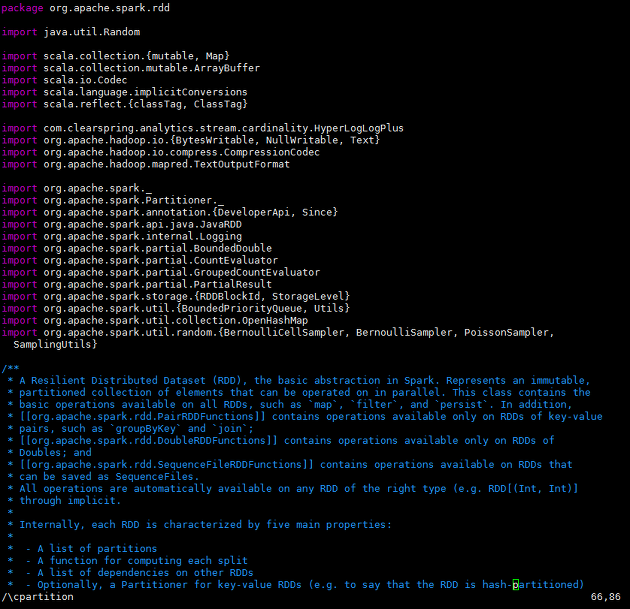
Task: Click the SequenceFileRDDFunctions reference
Action: point(167,466)
